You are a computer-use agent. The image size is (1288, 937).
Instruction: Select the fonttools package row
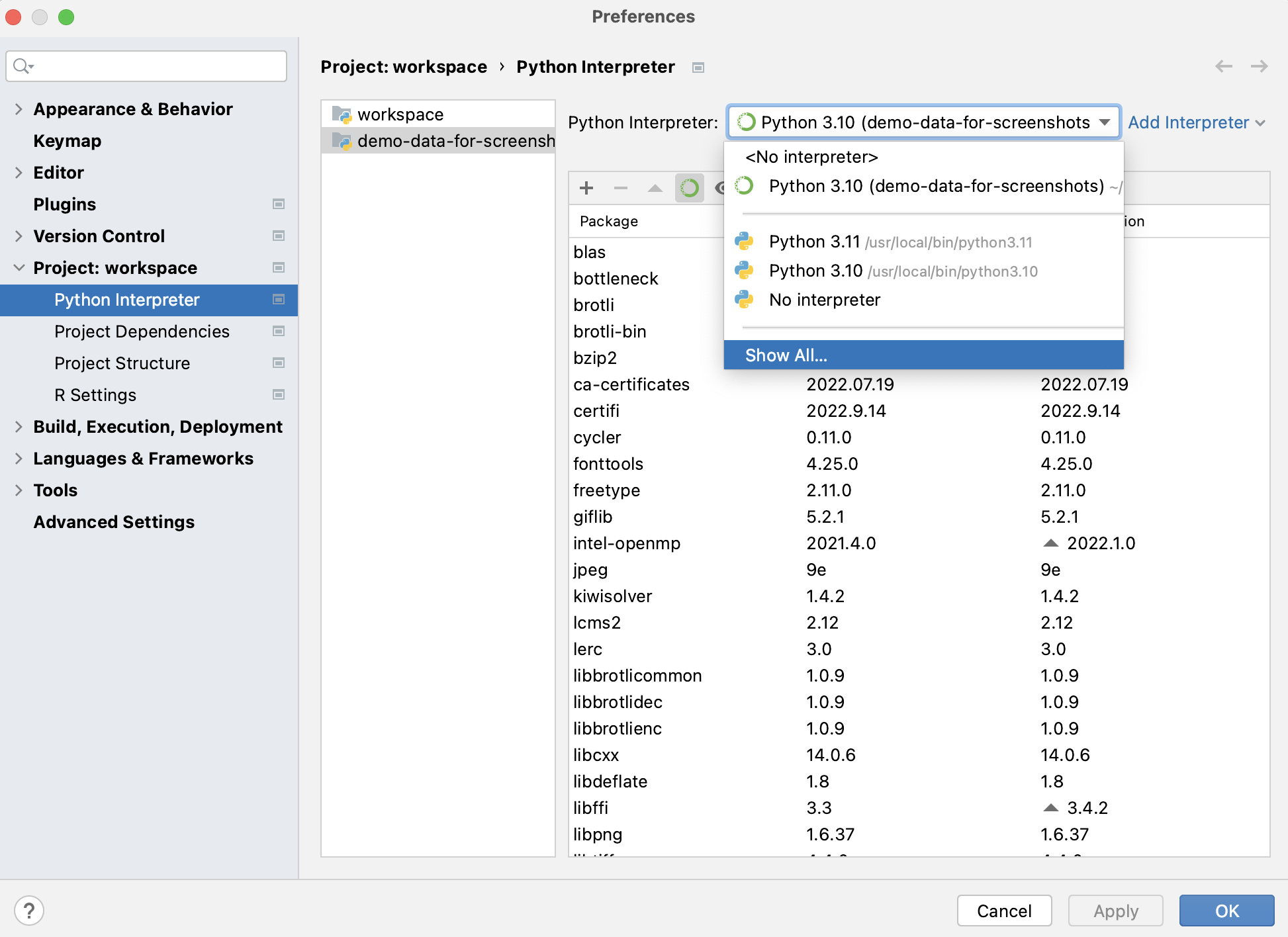tap(919, 464)
